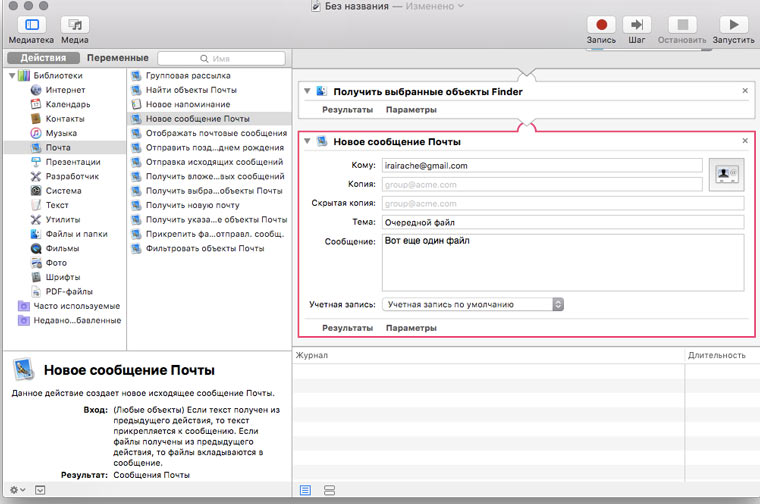This screenshot has width=760, height=504.
Task: Show Результаты of the Finder action
Action: pos(347,109)
